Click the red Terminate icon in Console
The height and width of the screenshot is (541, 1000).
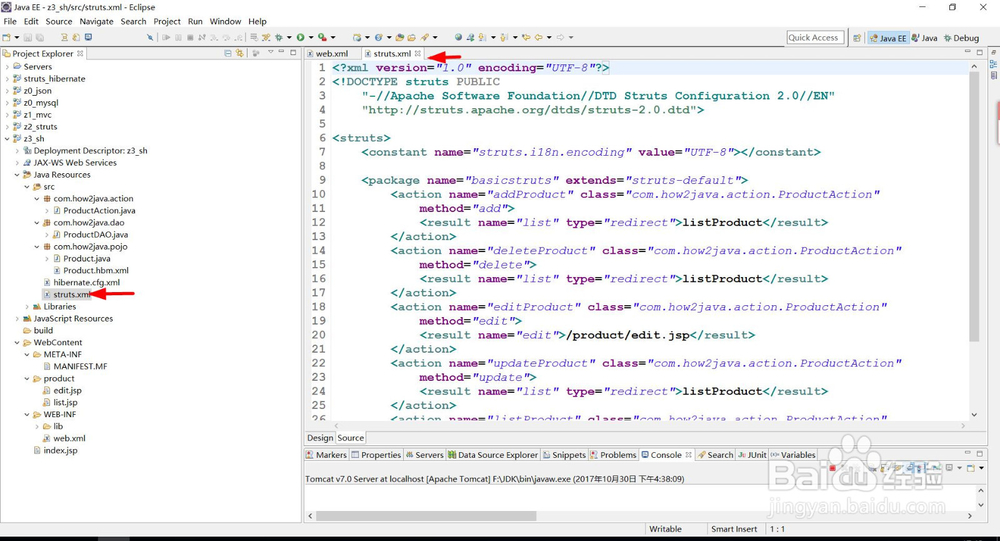click(x=832, y=468)
